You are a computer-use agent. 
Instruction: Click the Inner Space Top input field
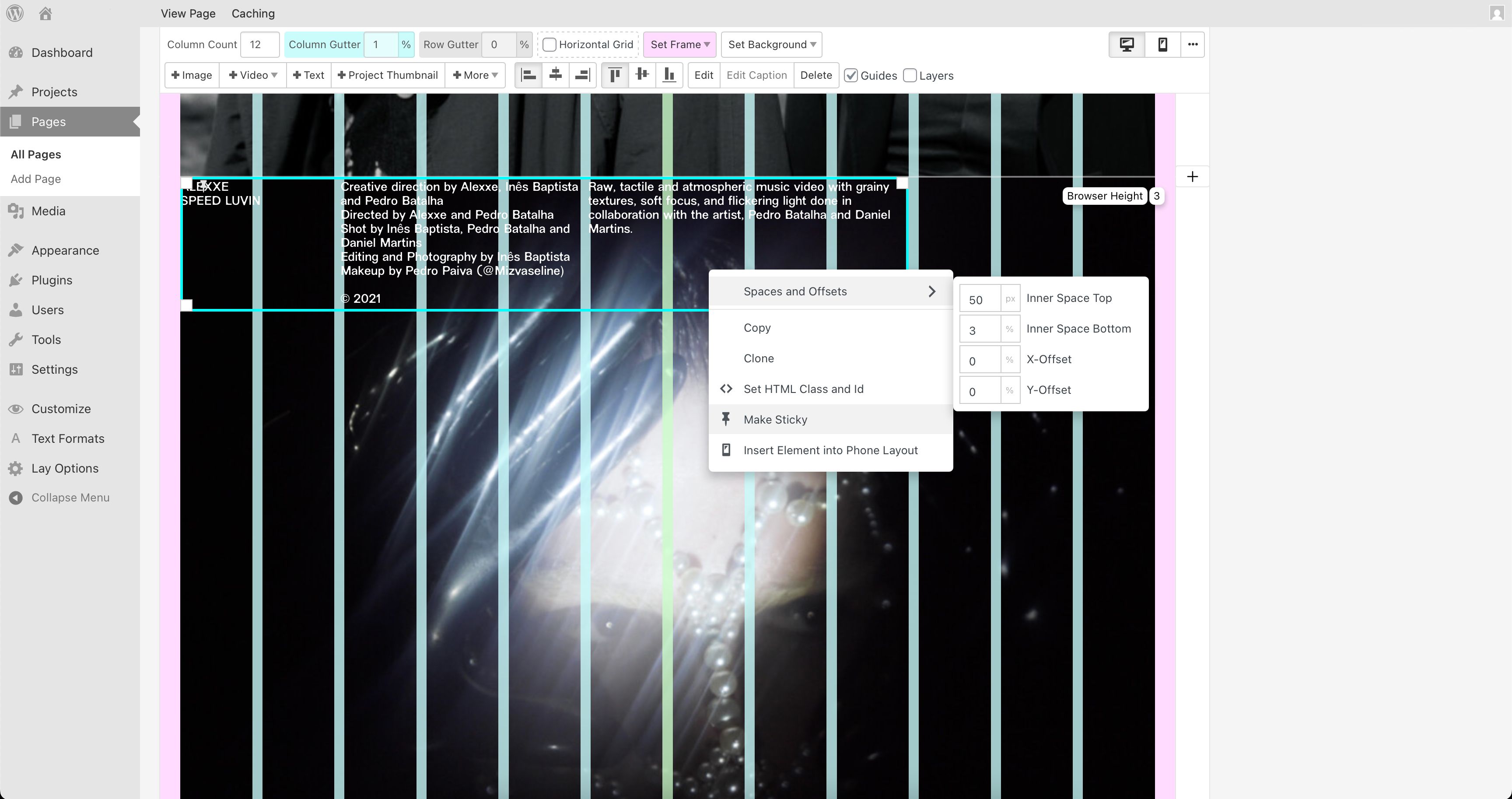[x=980, y=299]
